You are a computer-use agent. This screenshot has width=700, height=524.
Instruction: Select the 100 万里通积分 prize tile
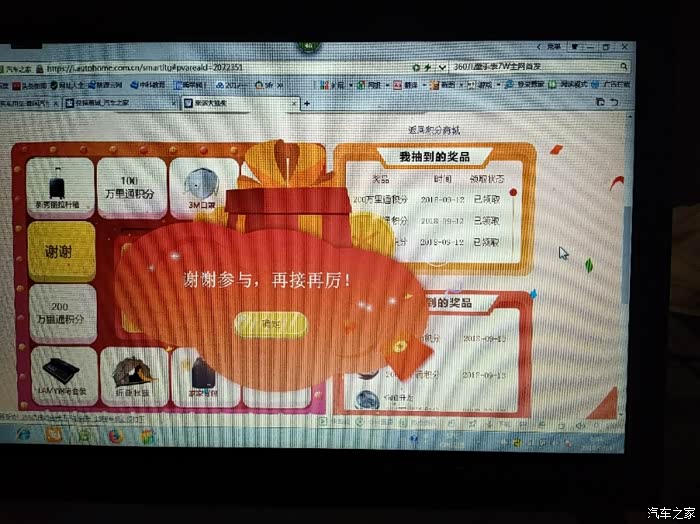131,187
